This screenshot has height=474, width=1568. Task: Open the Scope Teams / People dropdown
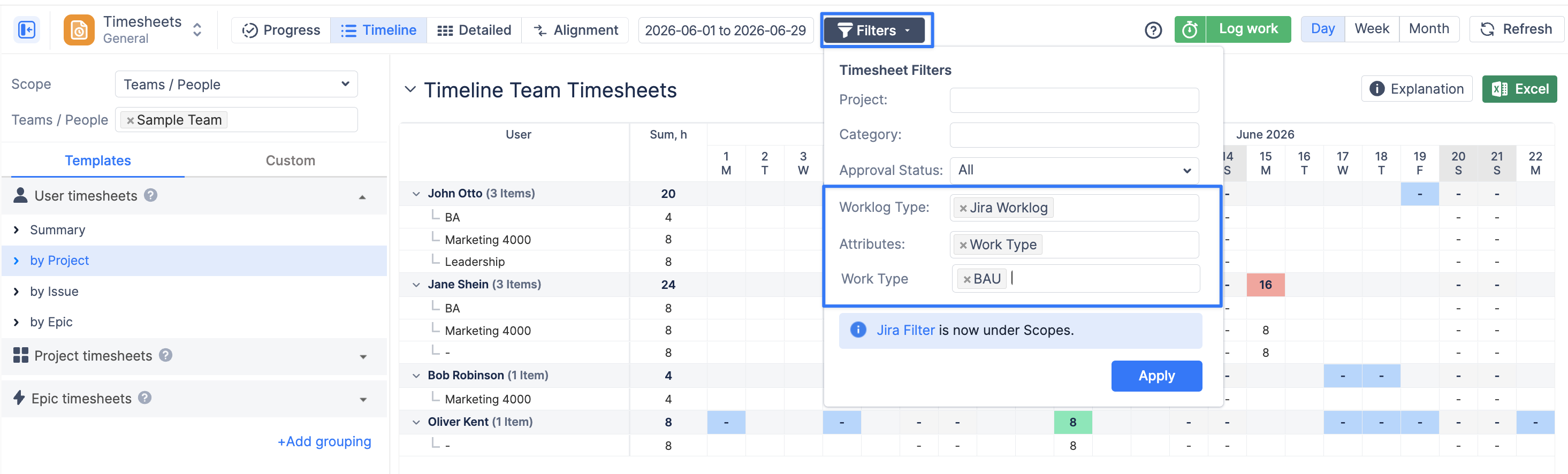pos(236,84)
